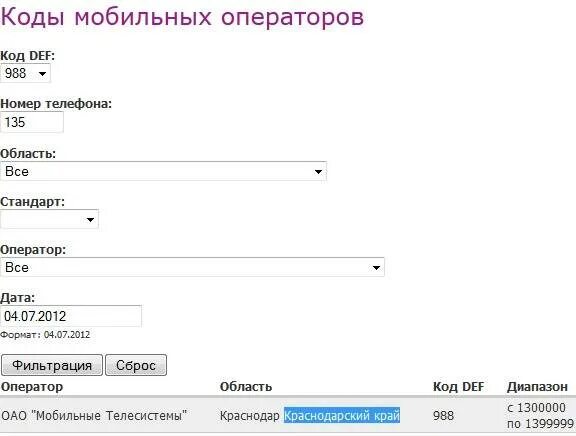Click the highlighted Краснодарский край text

click(342, 415)
